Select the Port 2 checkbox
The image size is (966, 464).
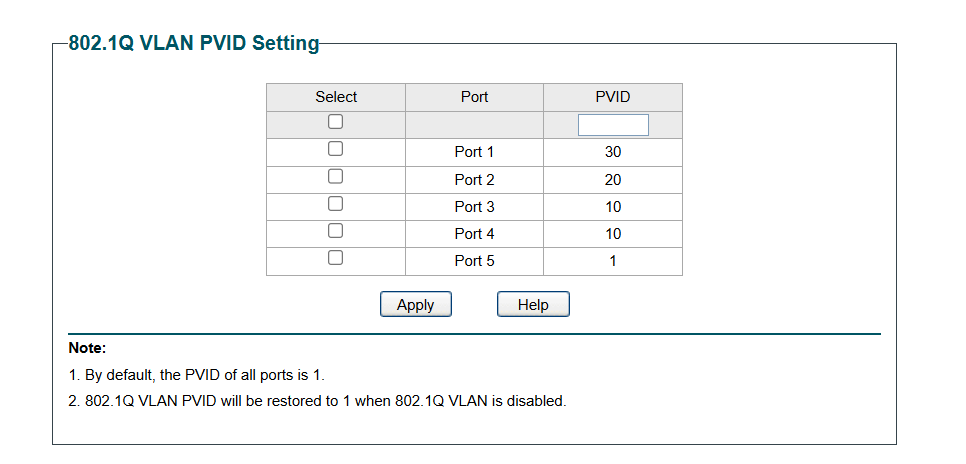click(x=335, y=176)
